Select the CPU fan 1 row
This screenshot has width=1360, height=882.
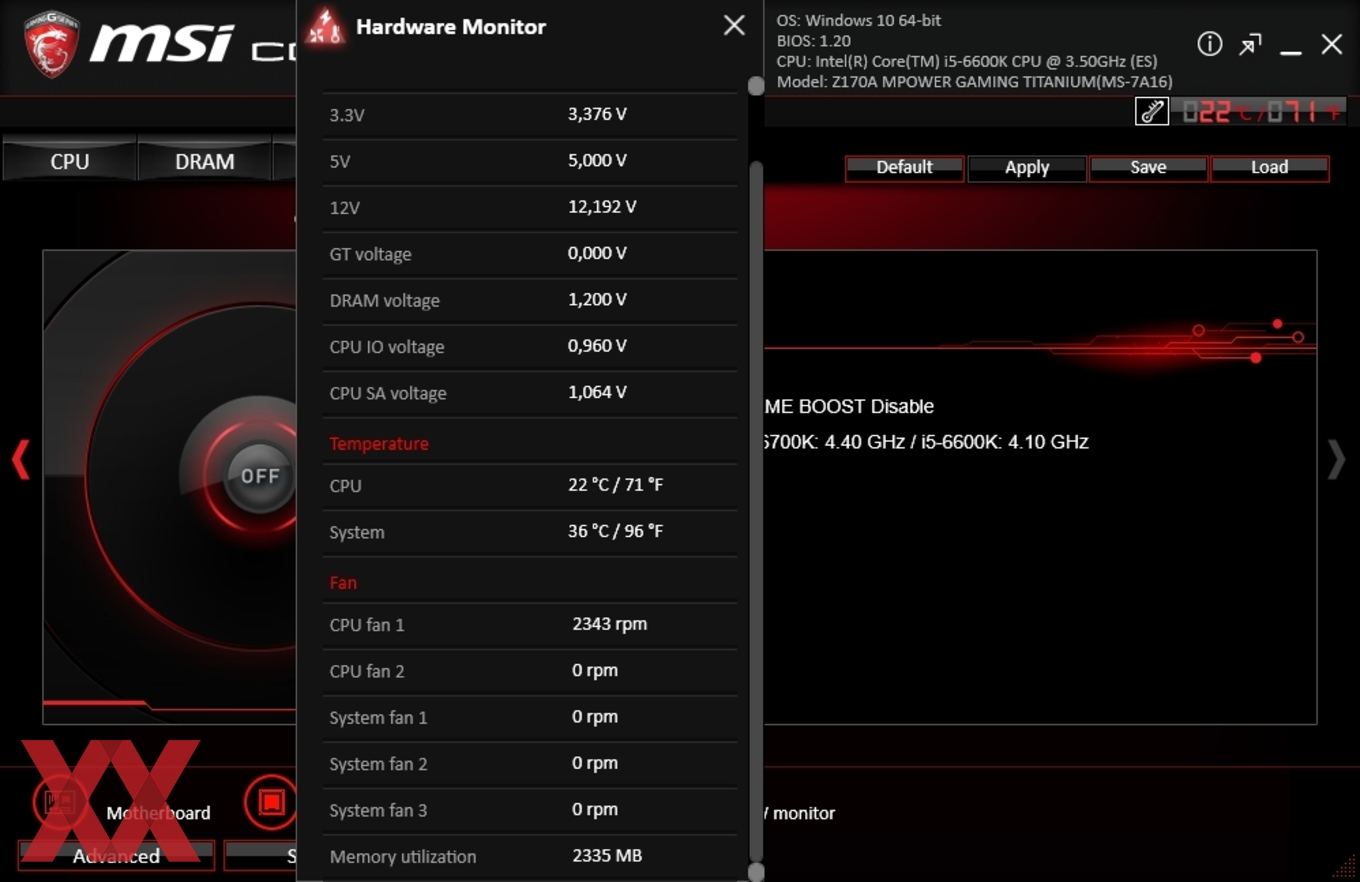(530, 625)
